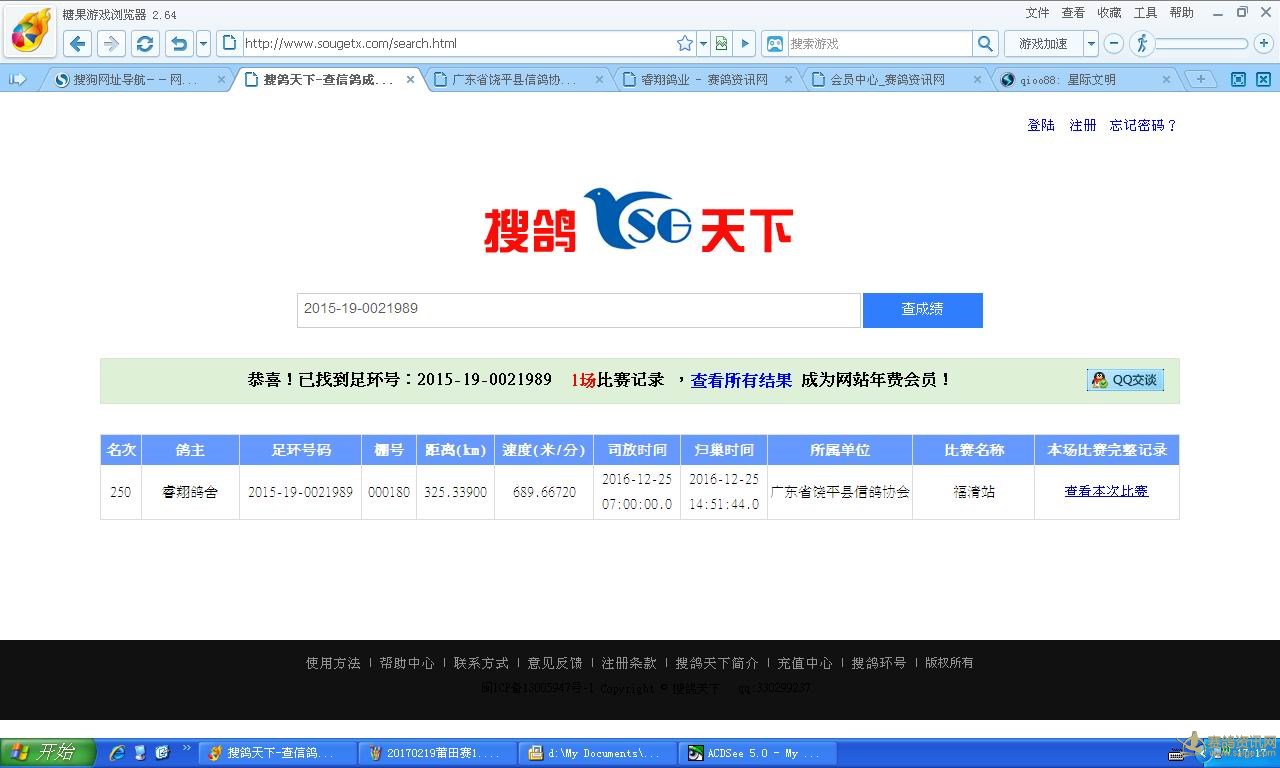
Task: Open the 工具 menu
Action: (x=1145, y=13)
